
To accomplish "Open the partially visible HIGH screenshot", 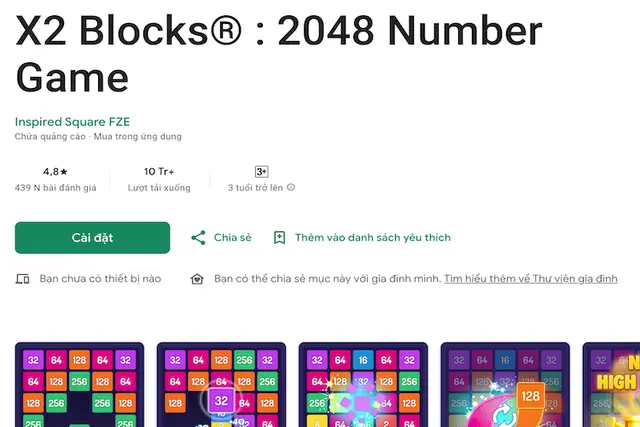I will tap(611, 385).
